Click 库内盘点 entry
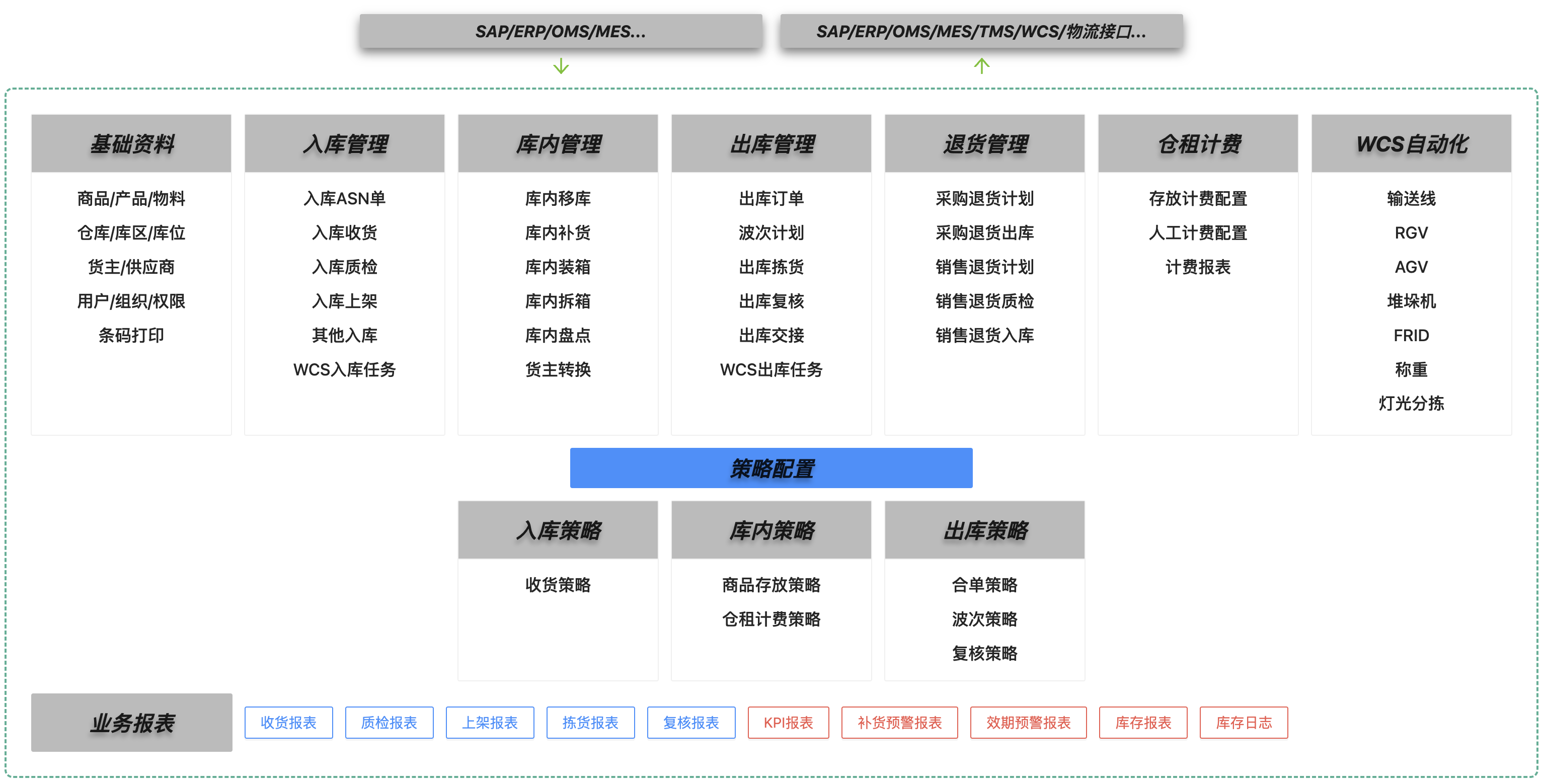Screen dimensions: 1544x784 point(558,335)
